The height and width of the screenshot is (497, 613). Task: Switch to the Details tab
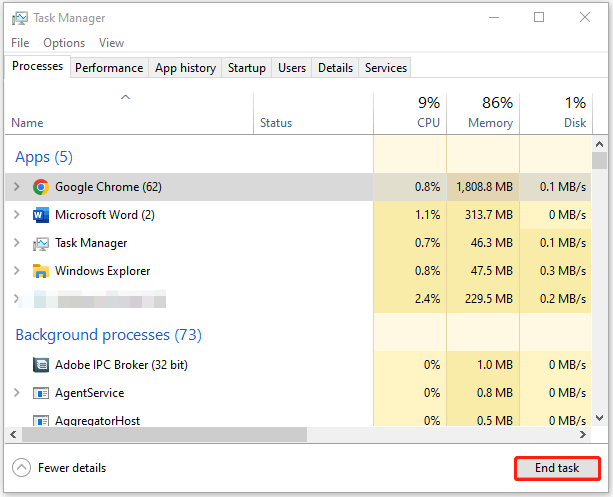click(335, 68)
